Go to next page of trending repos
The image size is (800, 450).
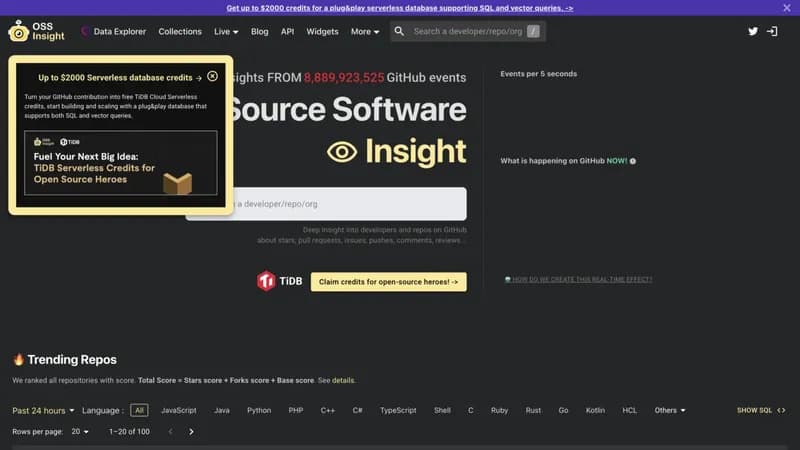tap(191, 432)
